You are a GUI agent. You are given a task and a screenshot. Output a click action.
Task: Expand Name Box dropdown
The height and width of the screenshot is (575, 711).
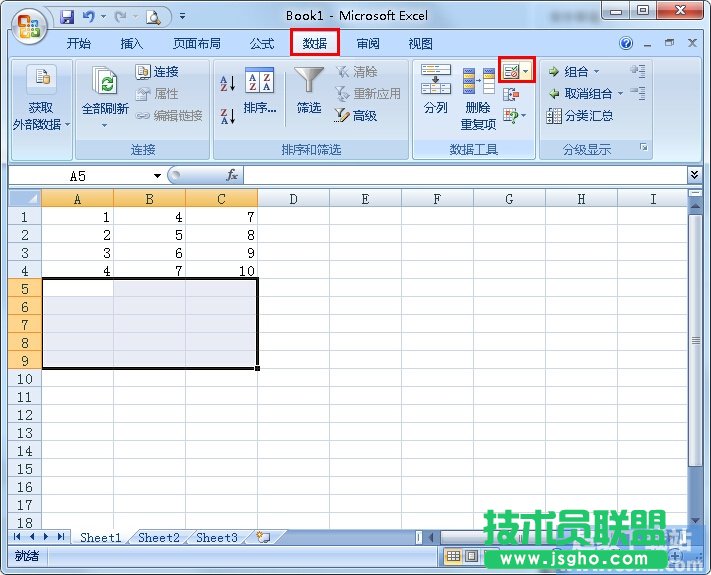tap(157, 175)
